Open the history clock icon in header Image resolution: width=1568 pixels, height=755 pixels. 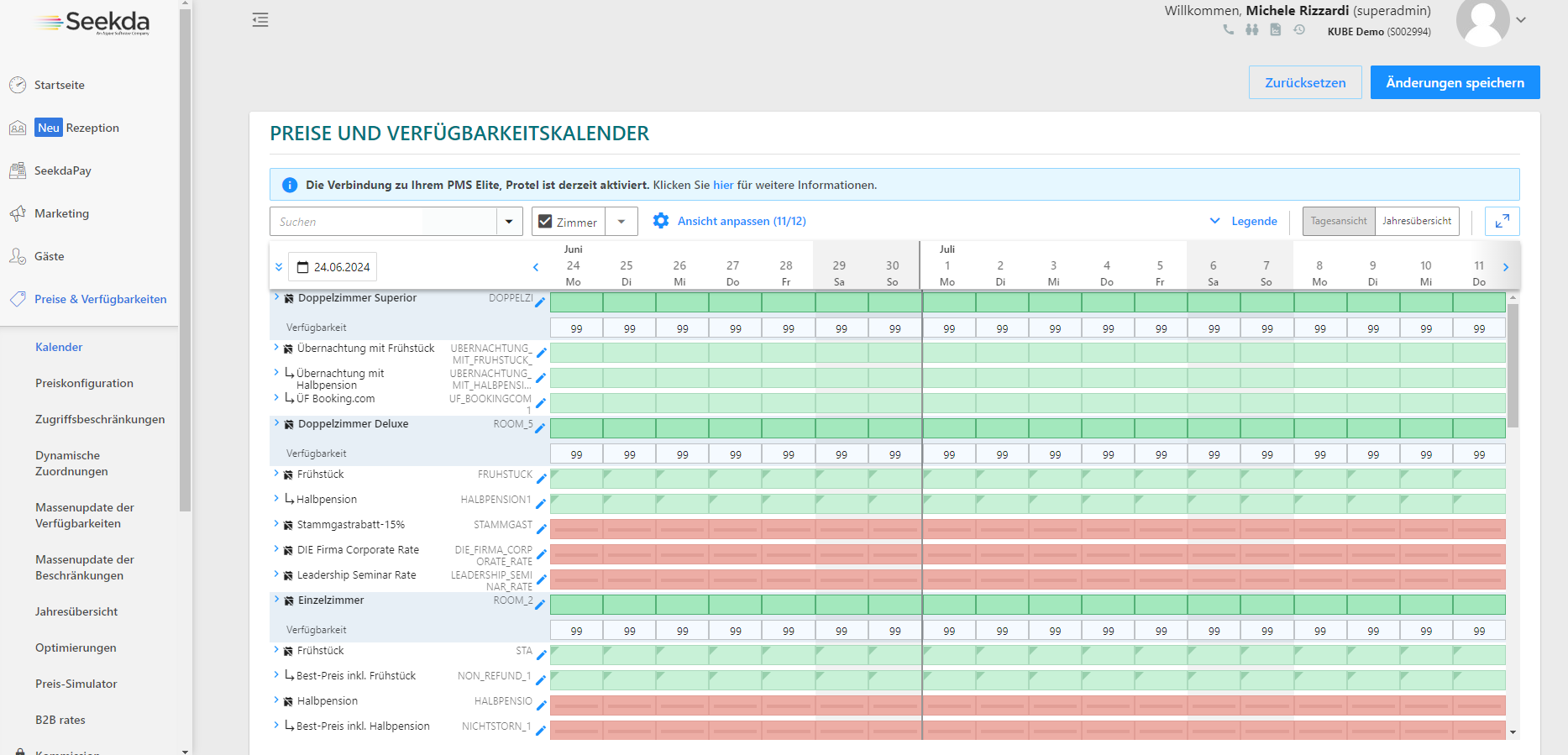pos(1299,30)
